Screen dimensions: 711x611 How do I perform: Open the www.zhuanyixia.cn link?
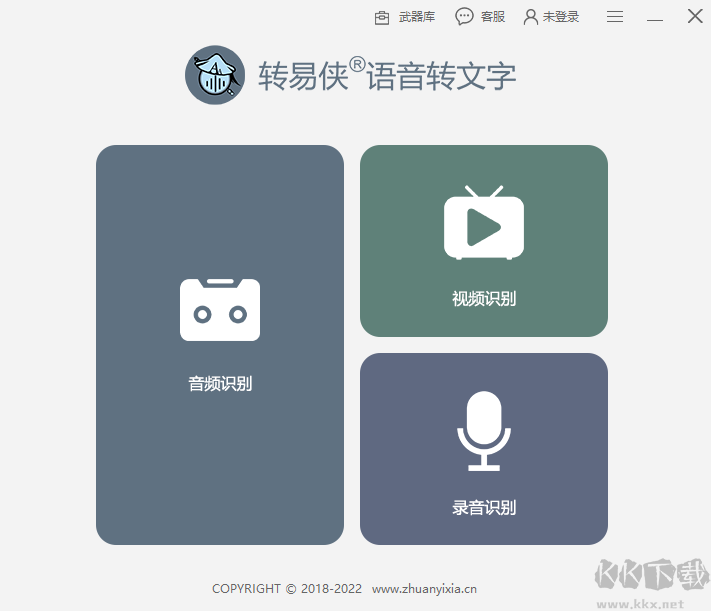[424, 589]
